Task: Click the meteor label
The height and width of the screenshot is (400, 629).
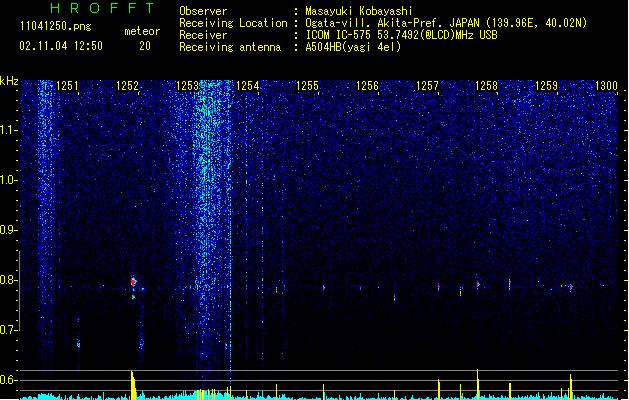Action: coord(142,31)
